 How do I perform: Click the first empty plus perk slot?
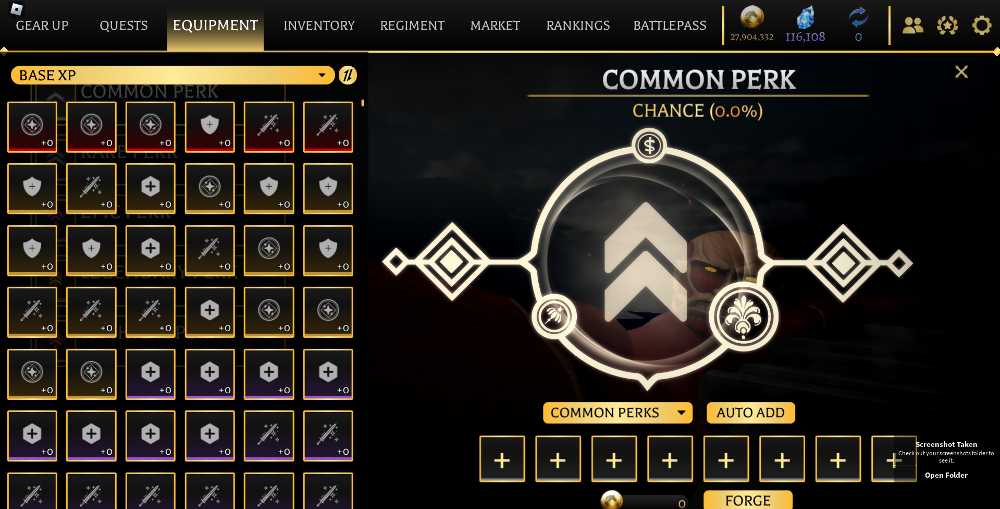[502, 459]
